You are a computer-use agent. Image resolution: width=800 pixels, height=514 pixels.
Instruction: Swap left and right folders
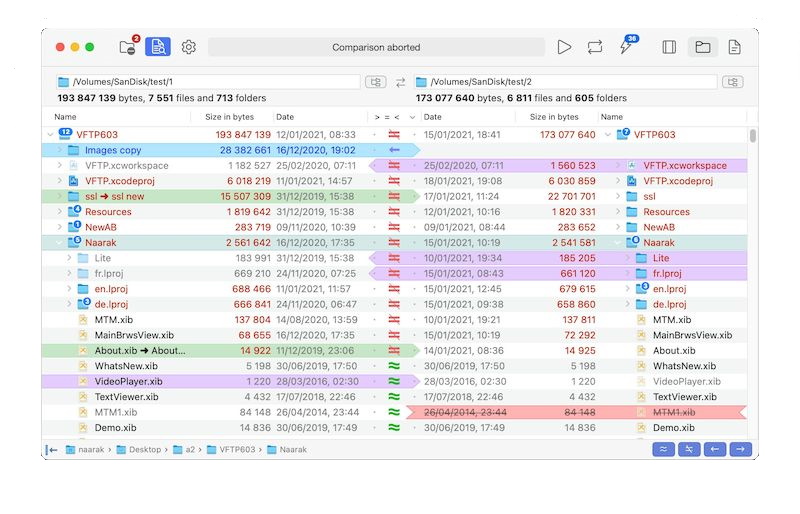pyautogui.click(x=401, y=82)
